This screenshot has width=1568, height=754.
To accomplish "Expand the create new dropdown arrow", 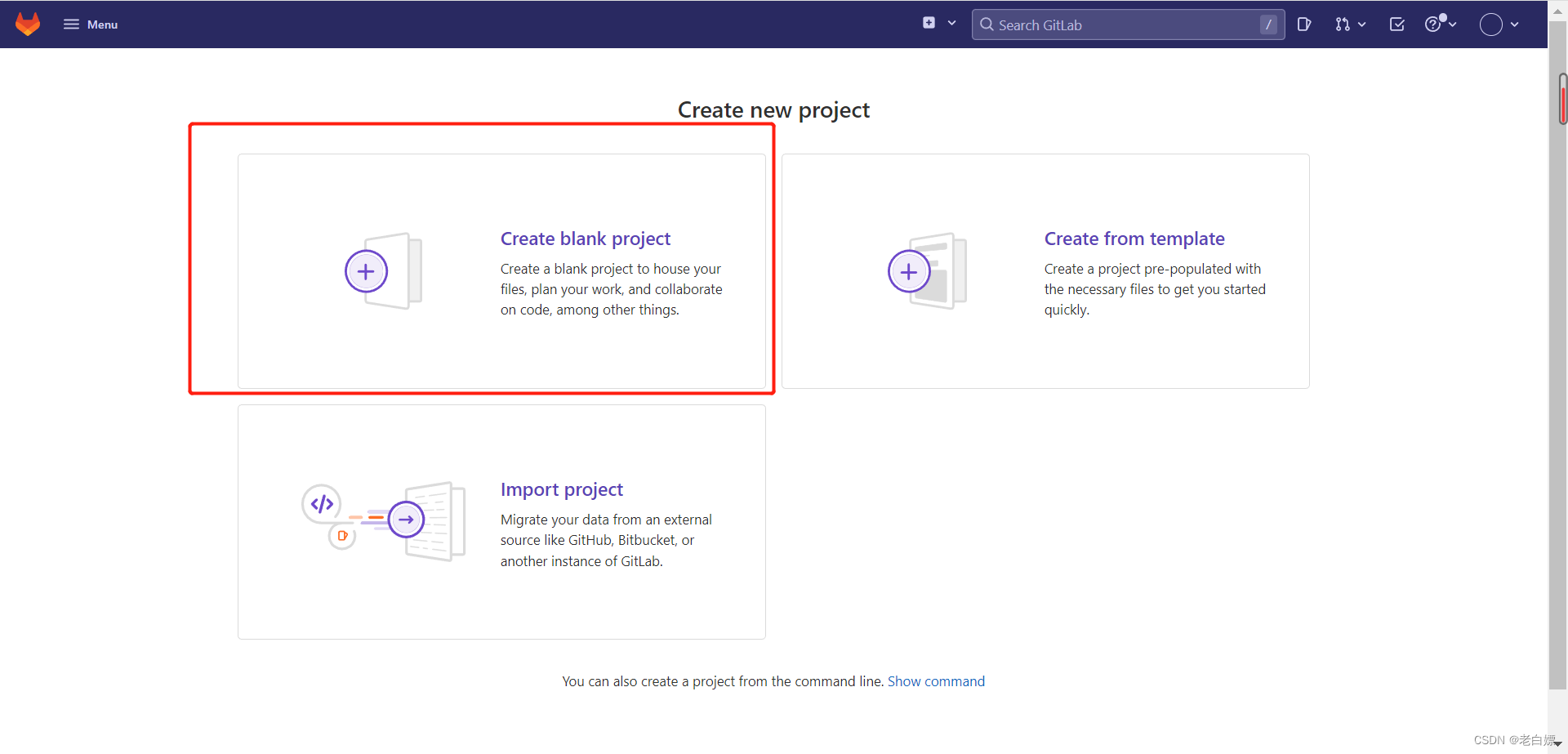I will click(951, 23).
